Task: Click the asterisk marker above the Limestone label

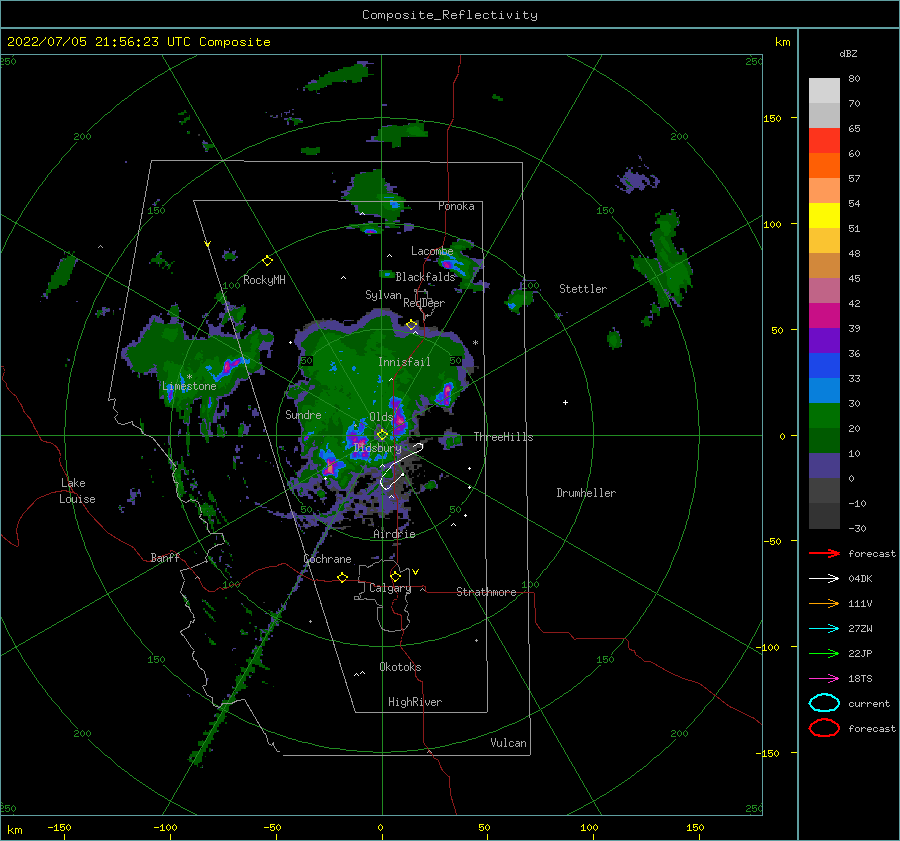Action: (189, 377)
